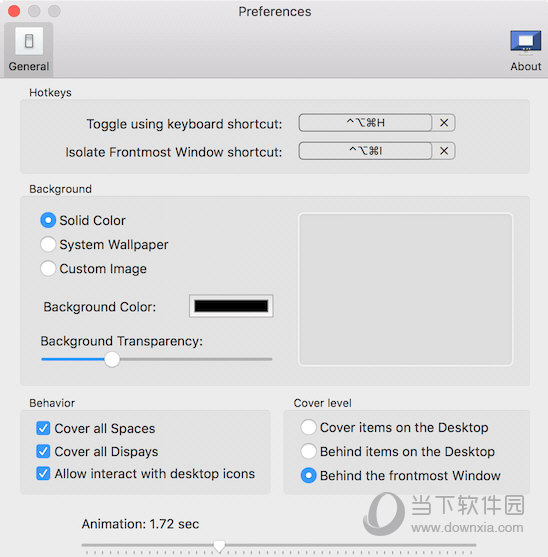Click the background image preview well
The height and width of the screenshot is (557, 548).
pos(405,289)
